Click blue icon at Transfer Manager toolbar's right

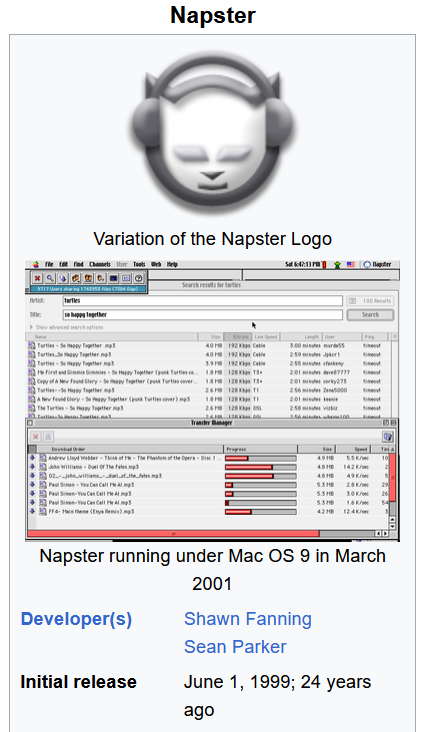(x=388, y=437)
